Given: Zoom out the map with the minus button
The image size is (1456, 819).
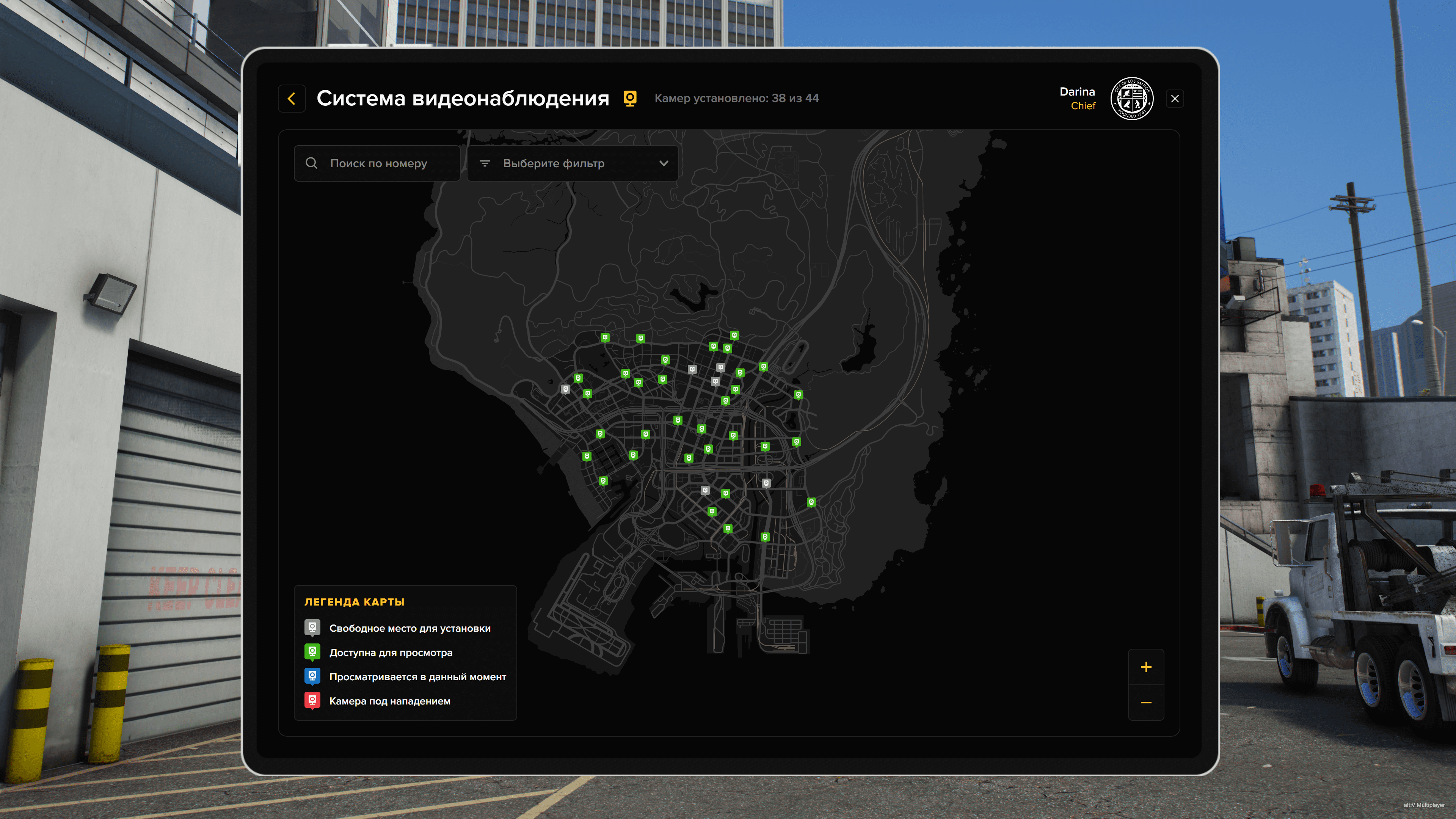Looking at the screenshot, I should click(1146, 703).
